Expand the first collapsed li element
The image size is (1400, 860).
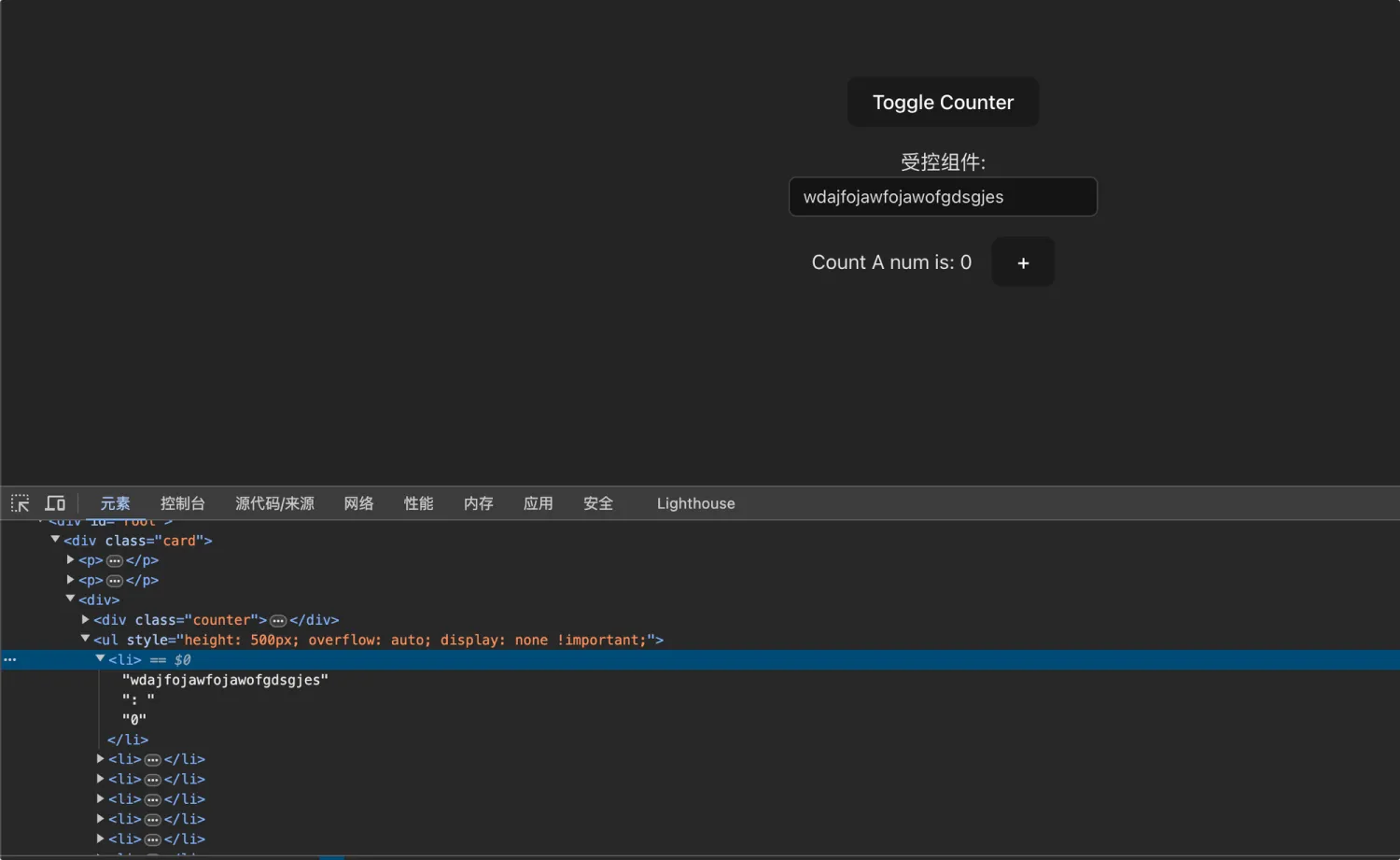(100, 759)
